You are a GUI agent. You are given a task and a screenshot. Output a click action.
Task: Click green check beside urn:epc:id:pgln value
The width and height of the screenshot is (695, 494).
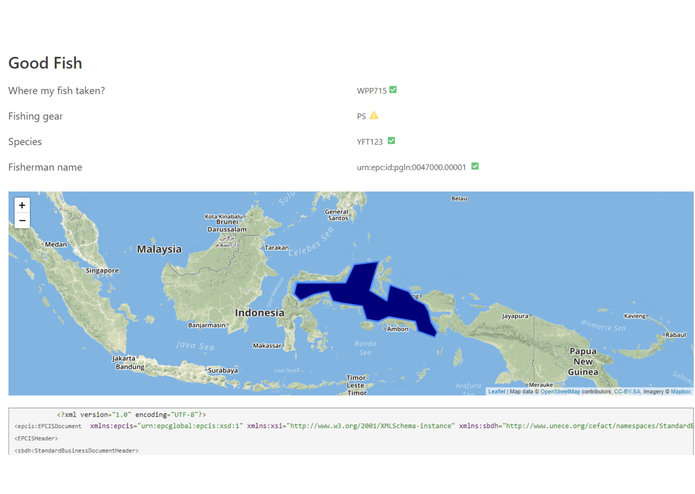click(475, 166)
